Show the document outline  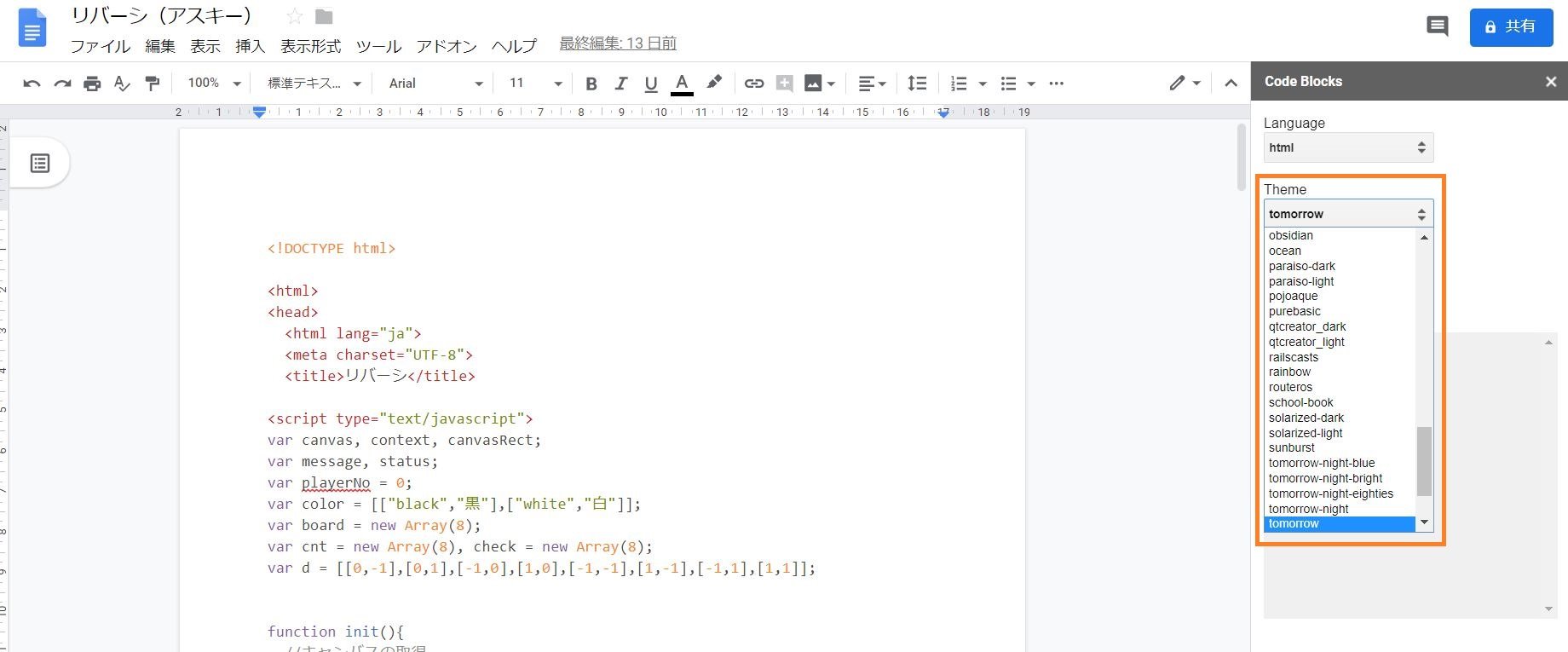(40, 163)
